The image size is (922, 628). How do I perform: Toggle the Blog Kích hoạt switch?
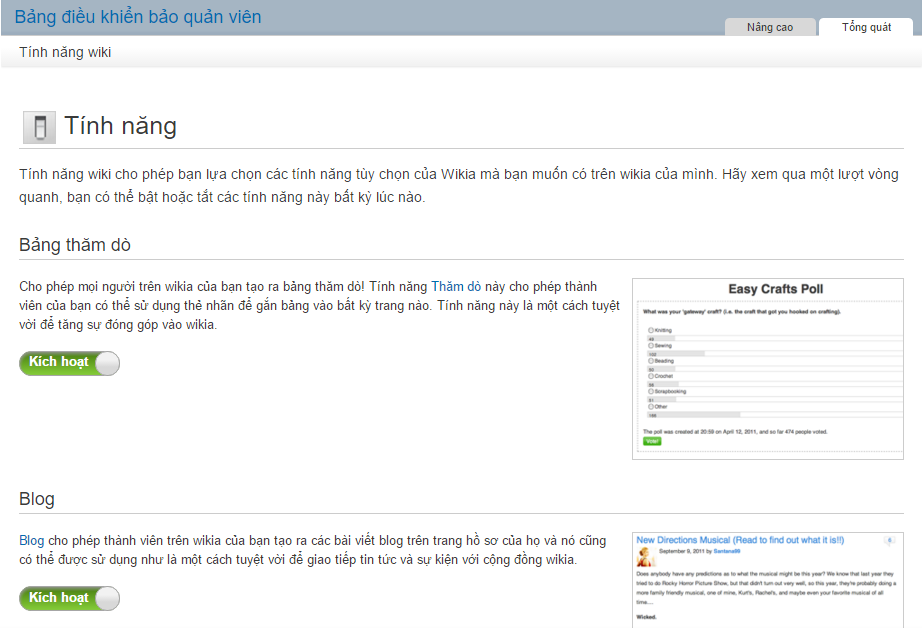(x=69, y=598)
